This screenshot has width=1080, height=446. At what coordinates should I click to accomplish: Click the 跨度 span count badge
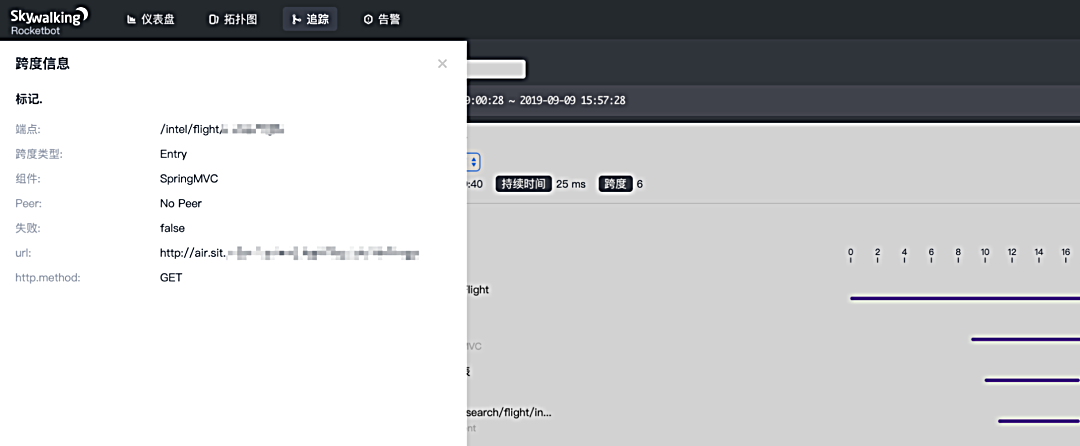coord(615,184)
